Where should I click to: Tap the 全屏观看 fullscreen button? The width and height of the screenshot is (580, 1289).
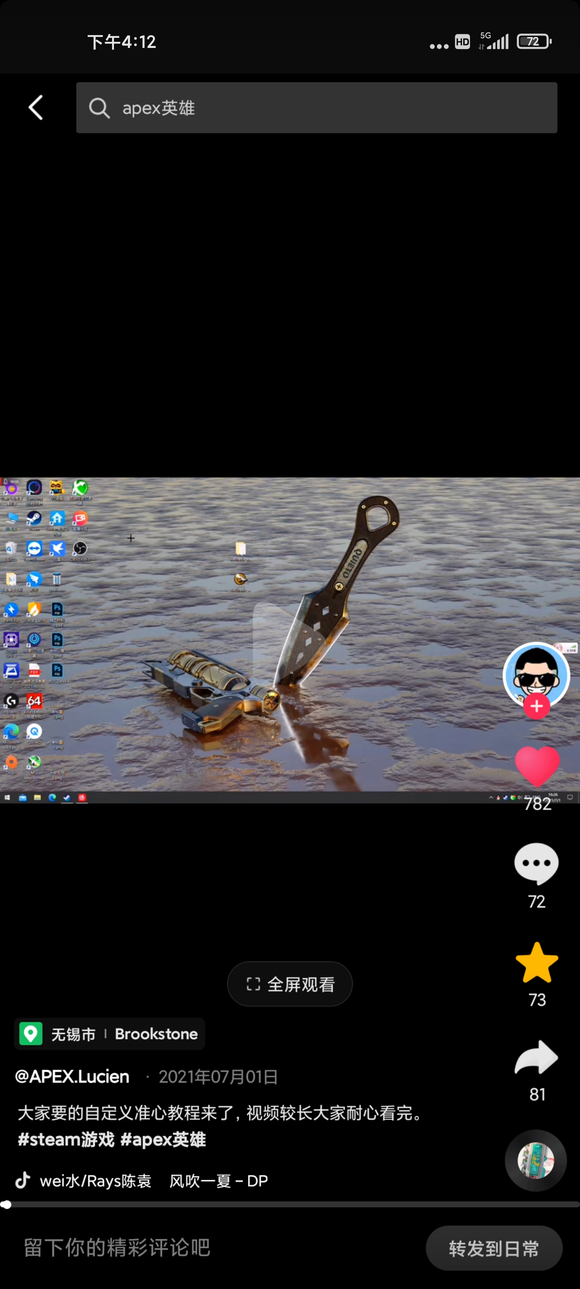tap(290, 984)
